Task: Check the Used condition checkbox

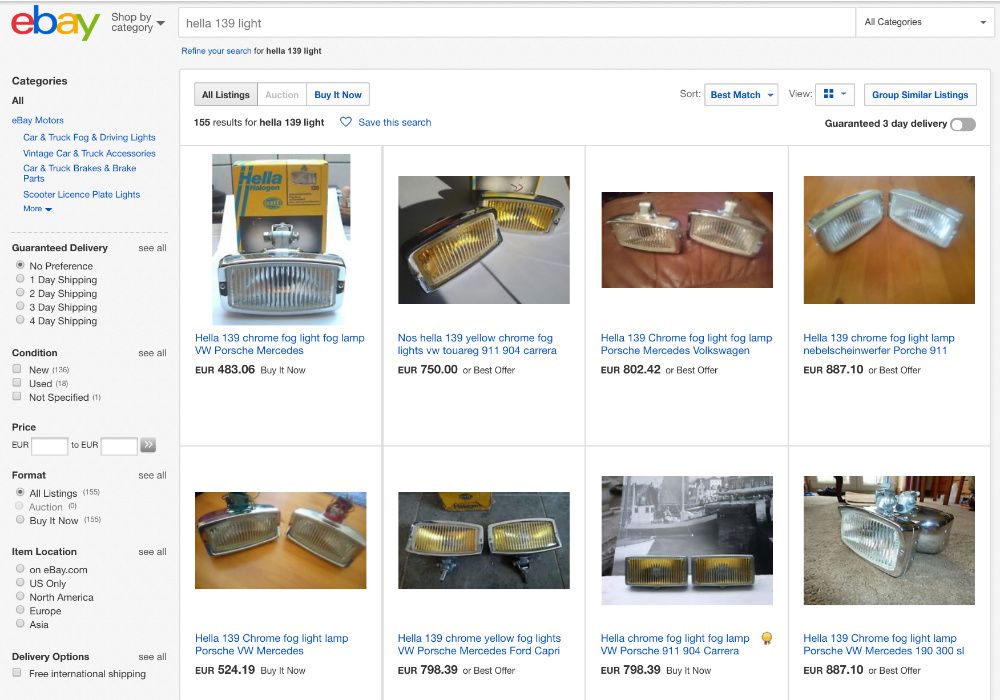Action: 17,383
